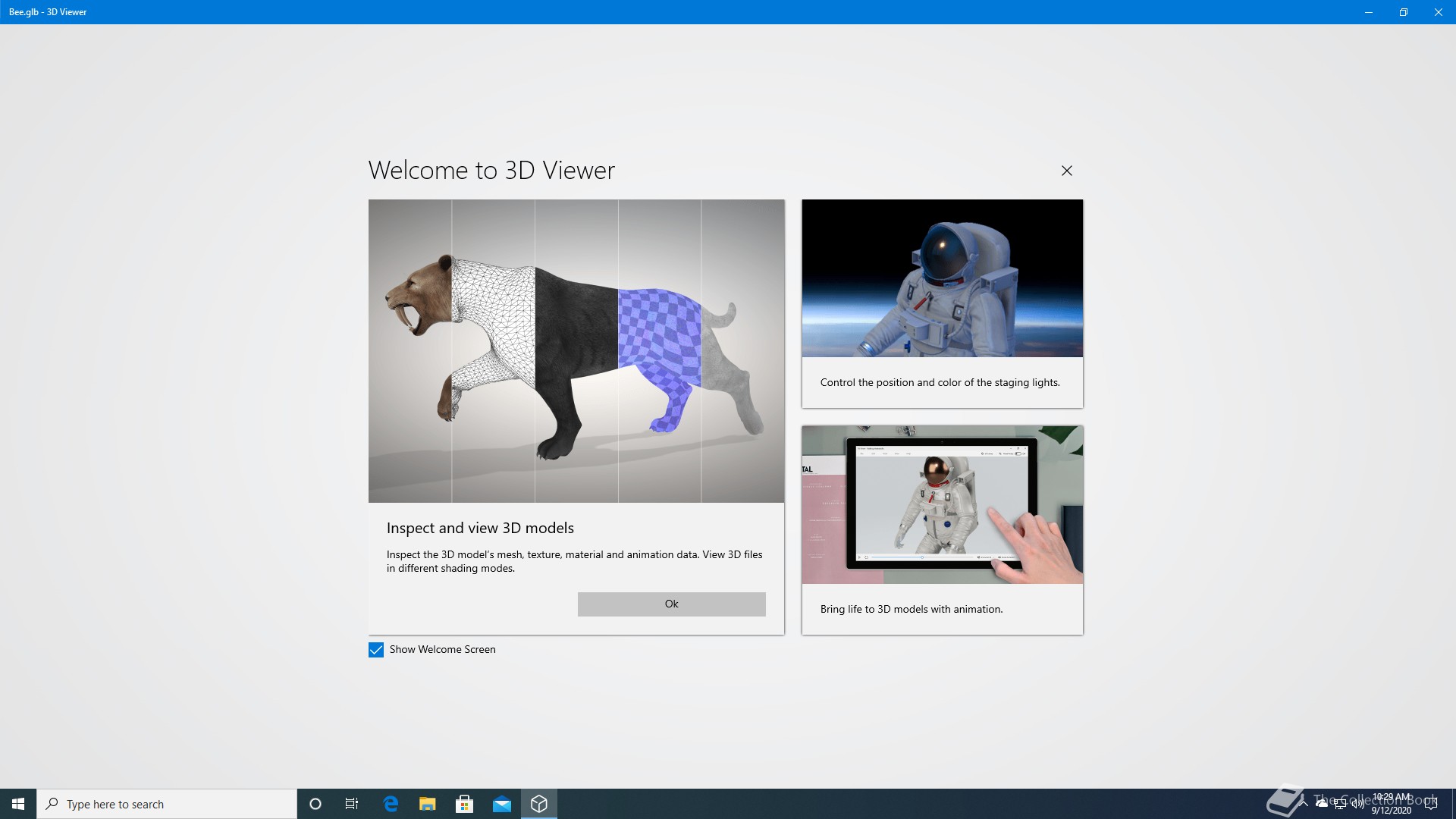Restore down the 3D Viewer window
The width and height of the screenshot is (1456, 819).
[1403, 12]
